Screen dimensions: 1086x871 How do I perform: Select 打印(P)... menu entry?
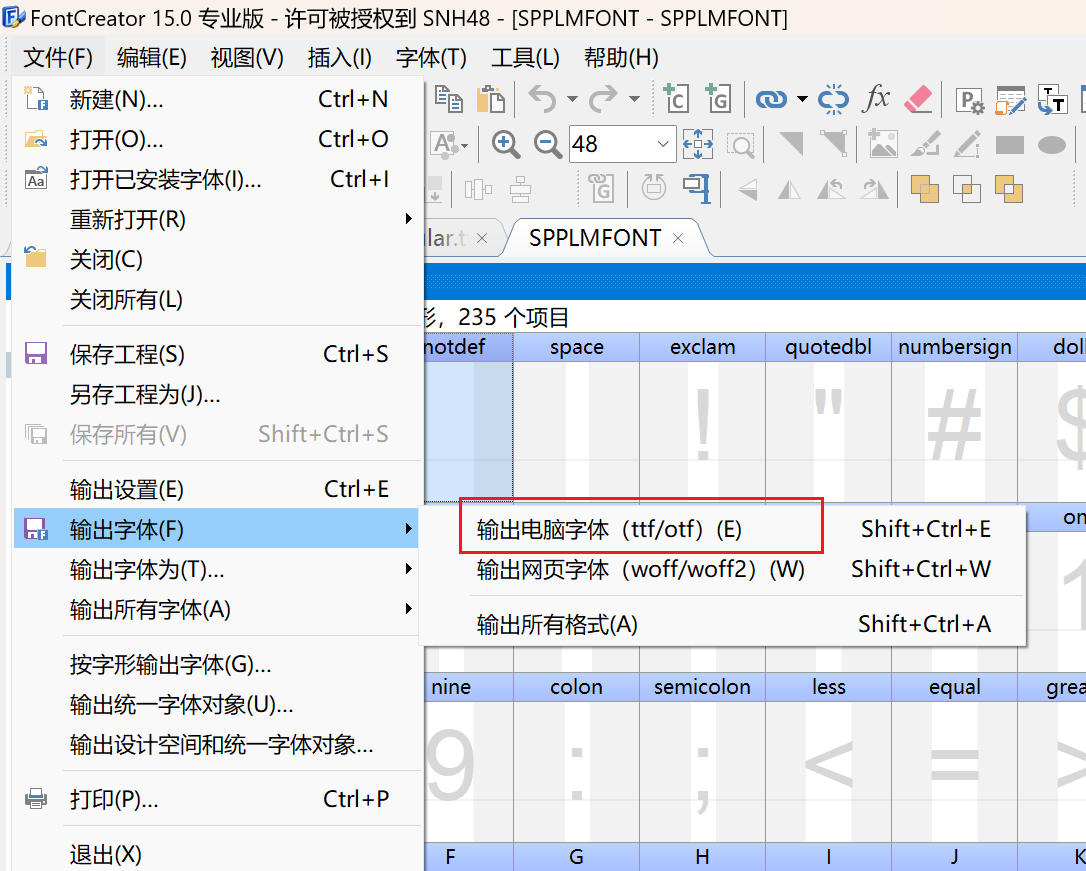click(x=216, y=800)
